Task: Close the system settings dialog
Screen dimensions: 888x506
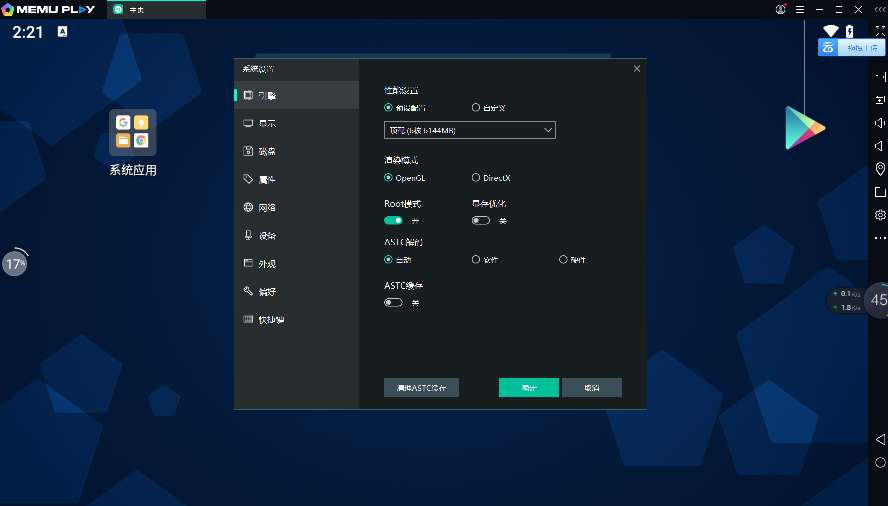Action: click(637, 69)
